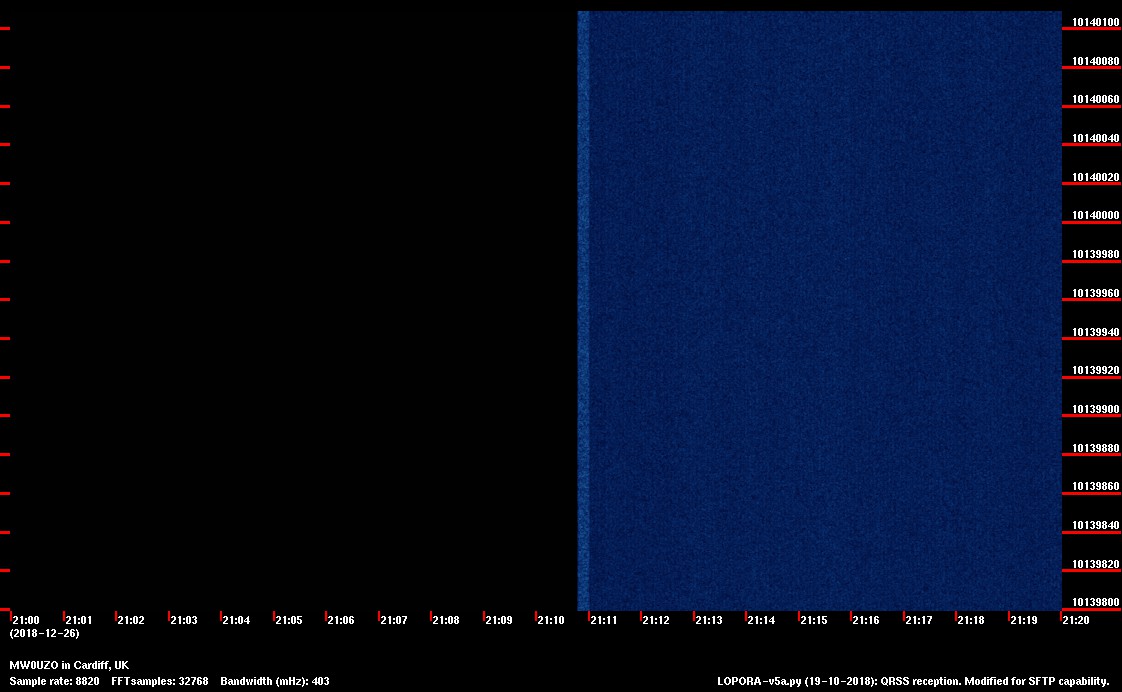Image resolution: width=1122 pixels, height=692 pixels.
Task: Click the 10139800 frequency label
Action: [x=1096, y=603]
